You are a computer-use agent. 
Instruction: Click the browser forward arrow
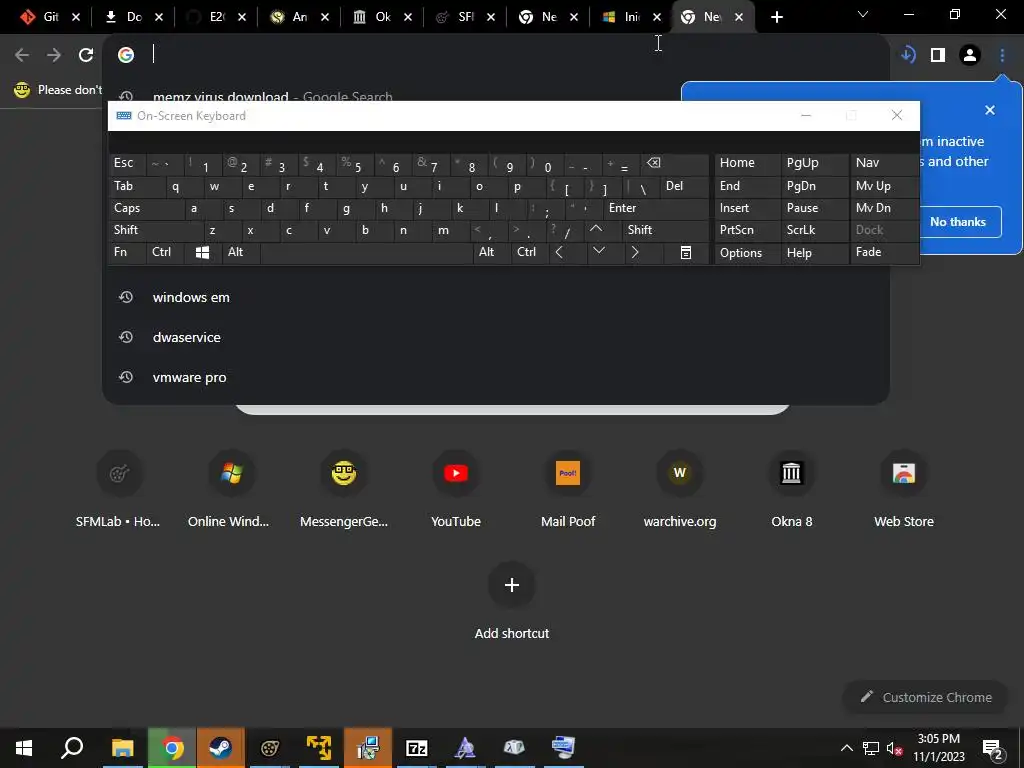tap(54, 55)
